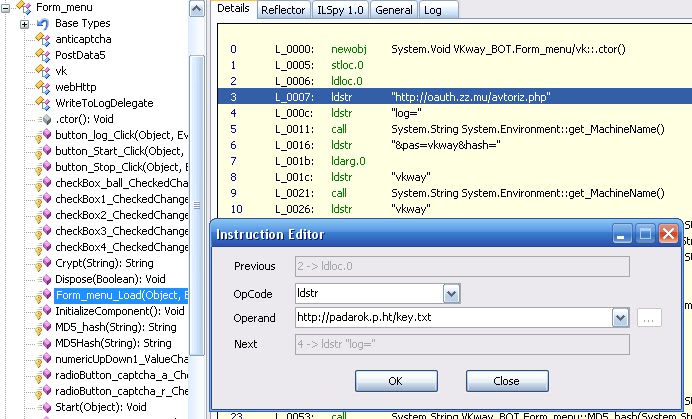Viewport: 692px width, 419px height.
Task: Close the Instruction Editor with the X
Action: pos(668,234)
